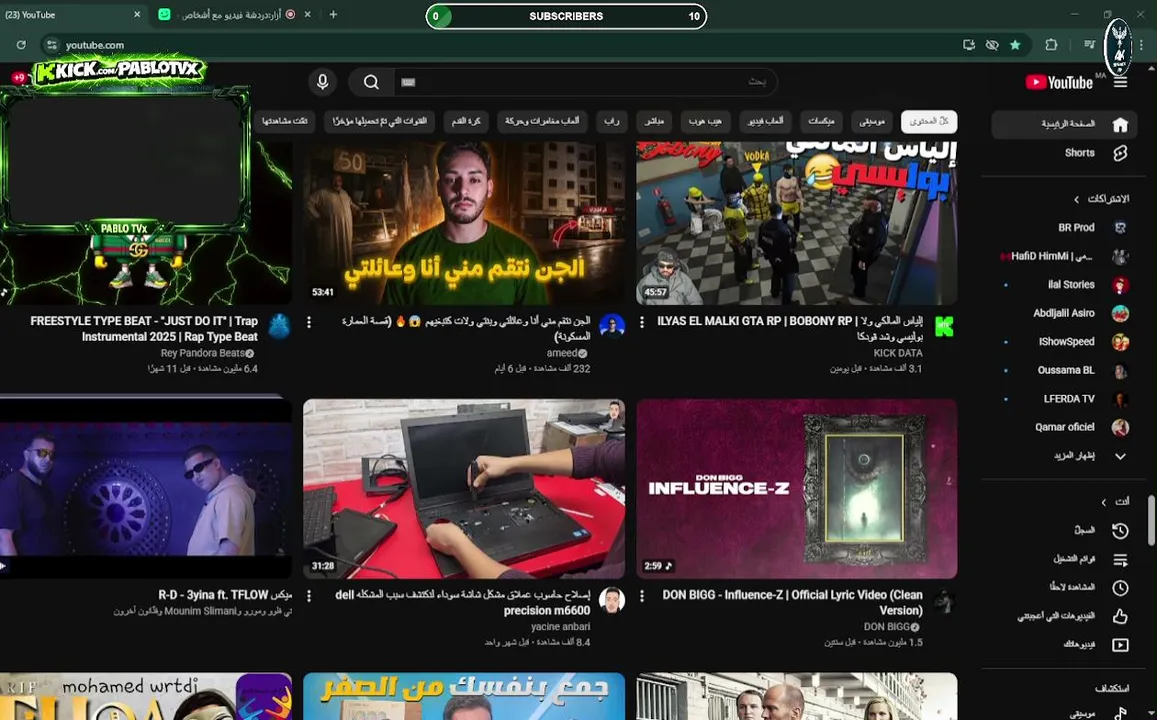Image resolution: width=1157 pixels, height=720 pixels.
Task: Select the كرة القدم filter chip
Action: (466, 121)
